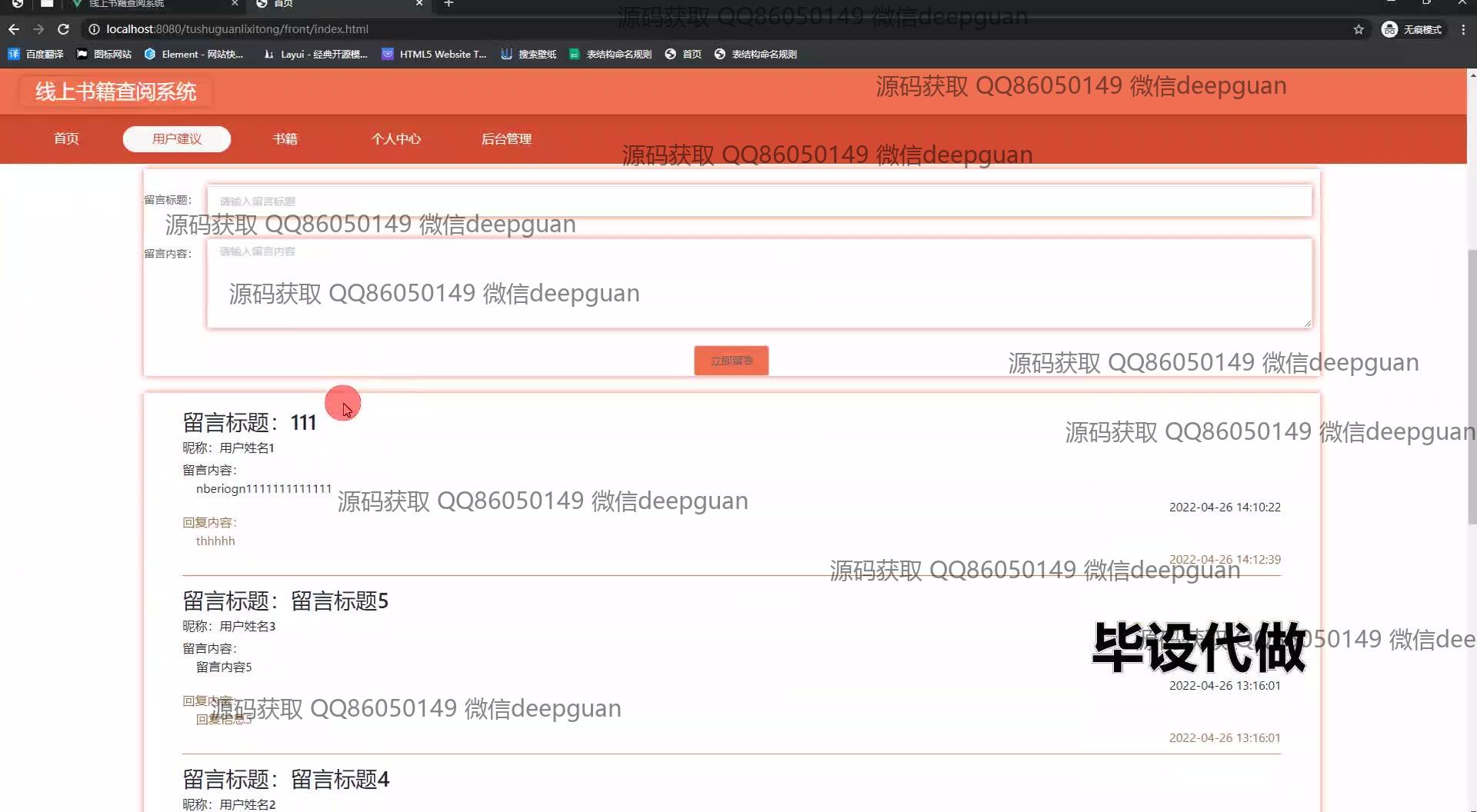Reload the page with refresh icon
Screen dimensions: 1477x812
[x=64, y=29]
